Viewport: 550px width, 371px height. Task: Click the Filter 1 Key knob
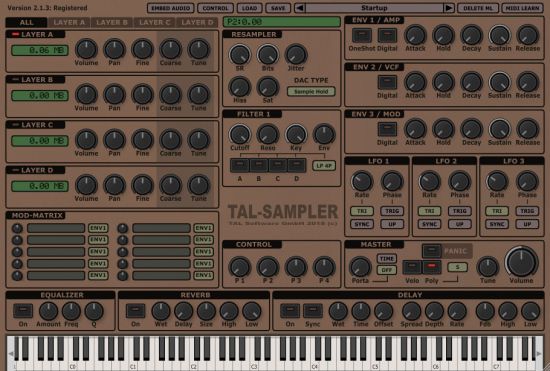point(296,134)
